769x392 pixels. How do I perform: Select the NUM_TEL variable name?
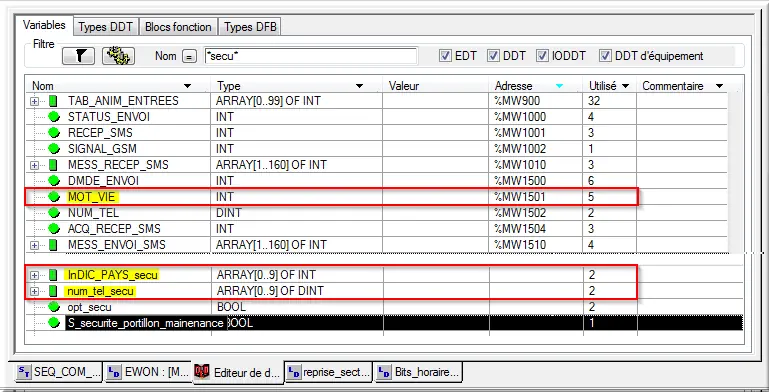click(x=93, y=213)
